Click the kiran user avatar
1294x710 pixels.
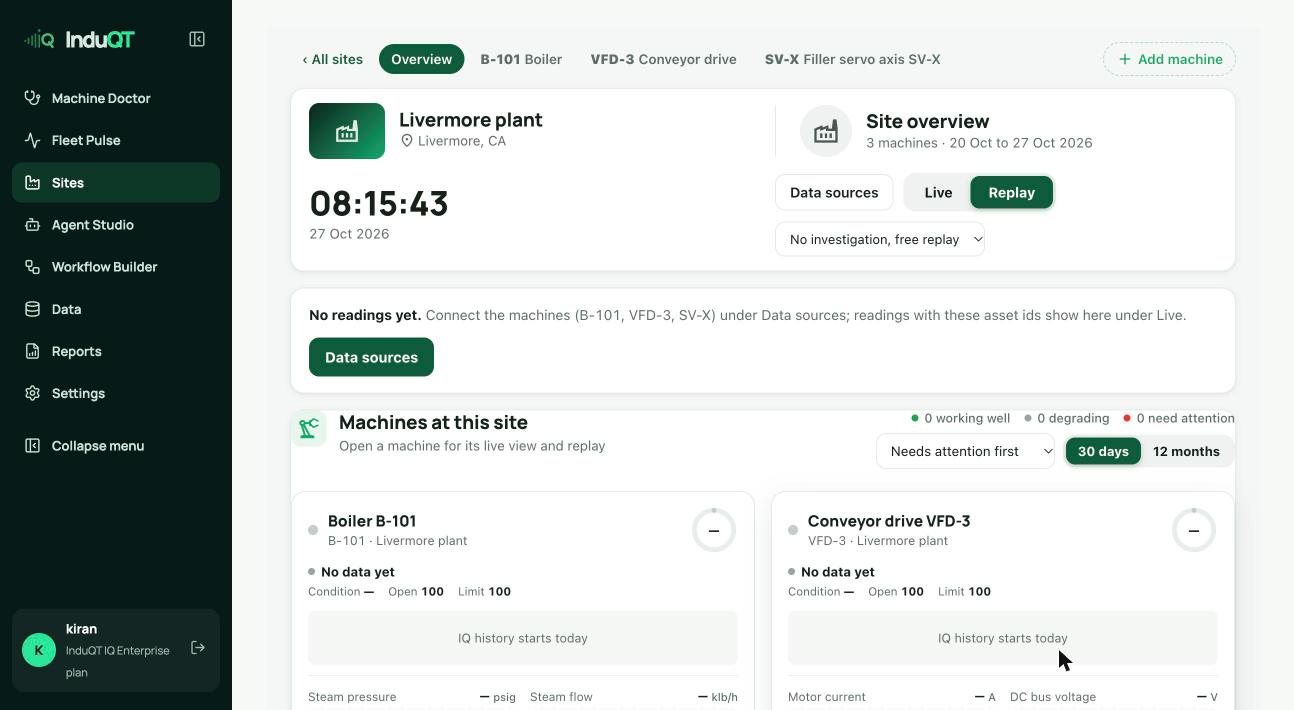coord(39,650)
